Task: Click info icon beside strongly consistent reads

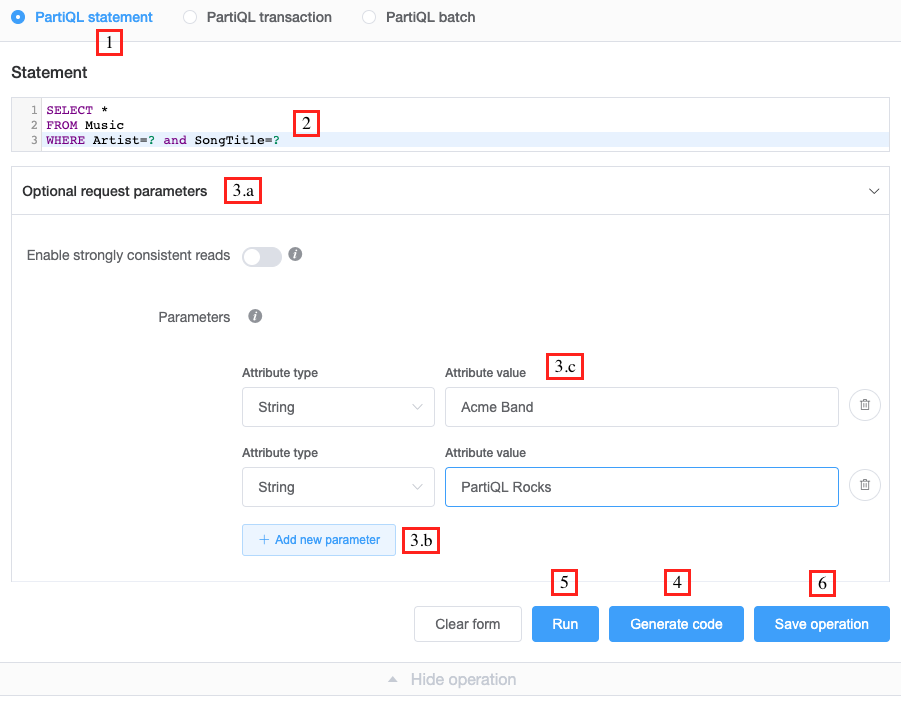Action: (x=295, y=255)
